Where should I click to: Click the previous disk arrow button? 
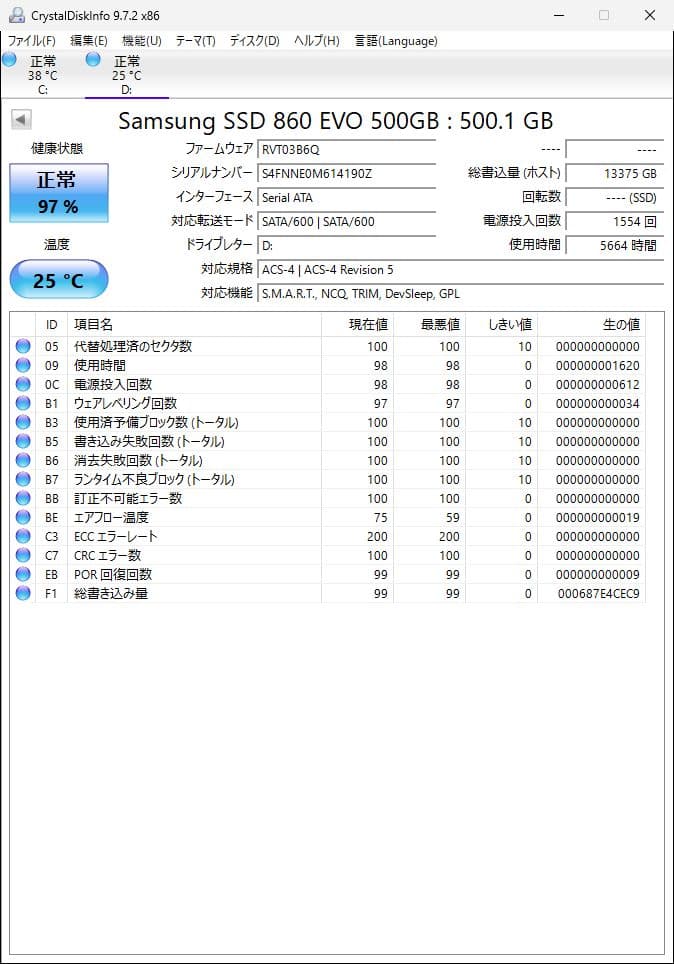coord(22,119)
